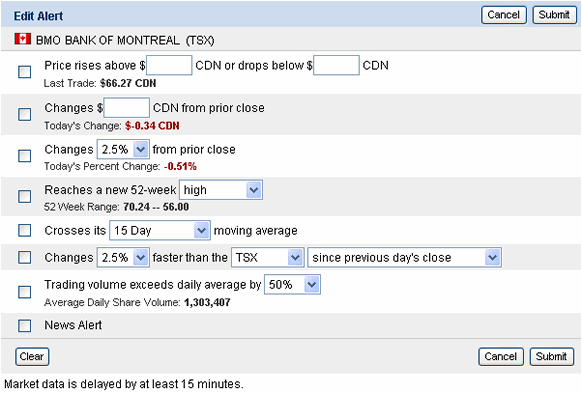Screen dimensions: 582x393
Task: Enable the new 52-week high alert checkbox
Action: [24, 196]
